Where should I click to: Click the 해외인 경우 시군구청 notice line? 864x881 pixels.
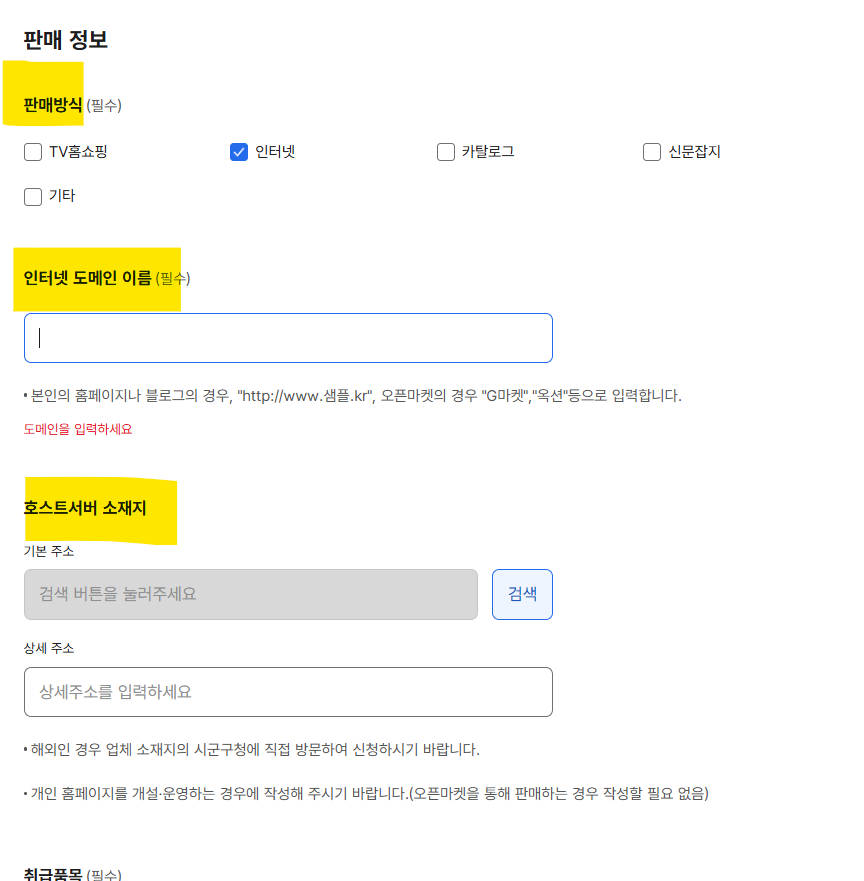click(252, 750)
